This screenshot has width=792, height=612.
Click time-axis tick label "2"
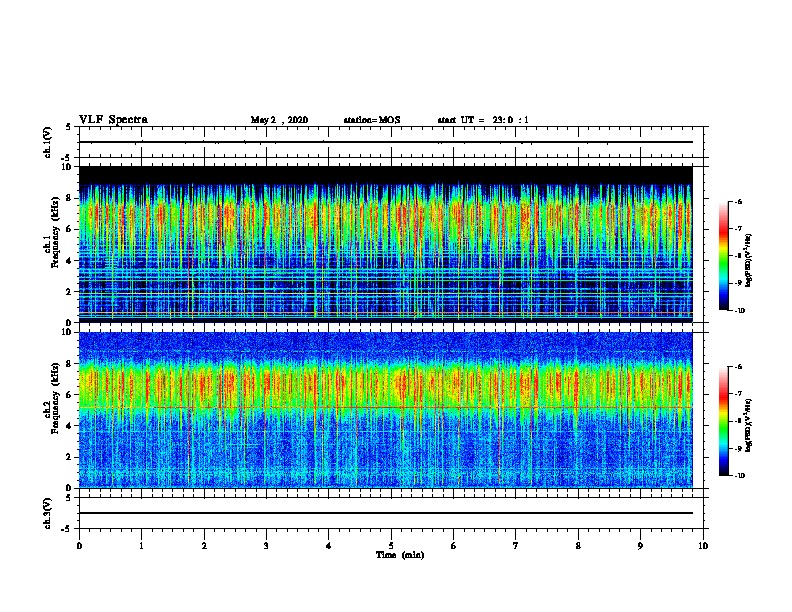point(204,545)
